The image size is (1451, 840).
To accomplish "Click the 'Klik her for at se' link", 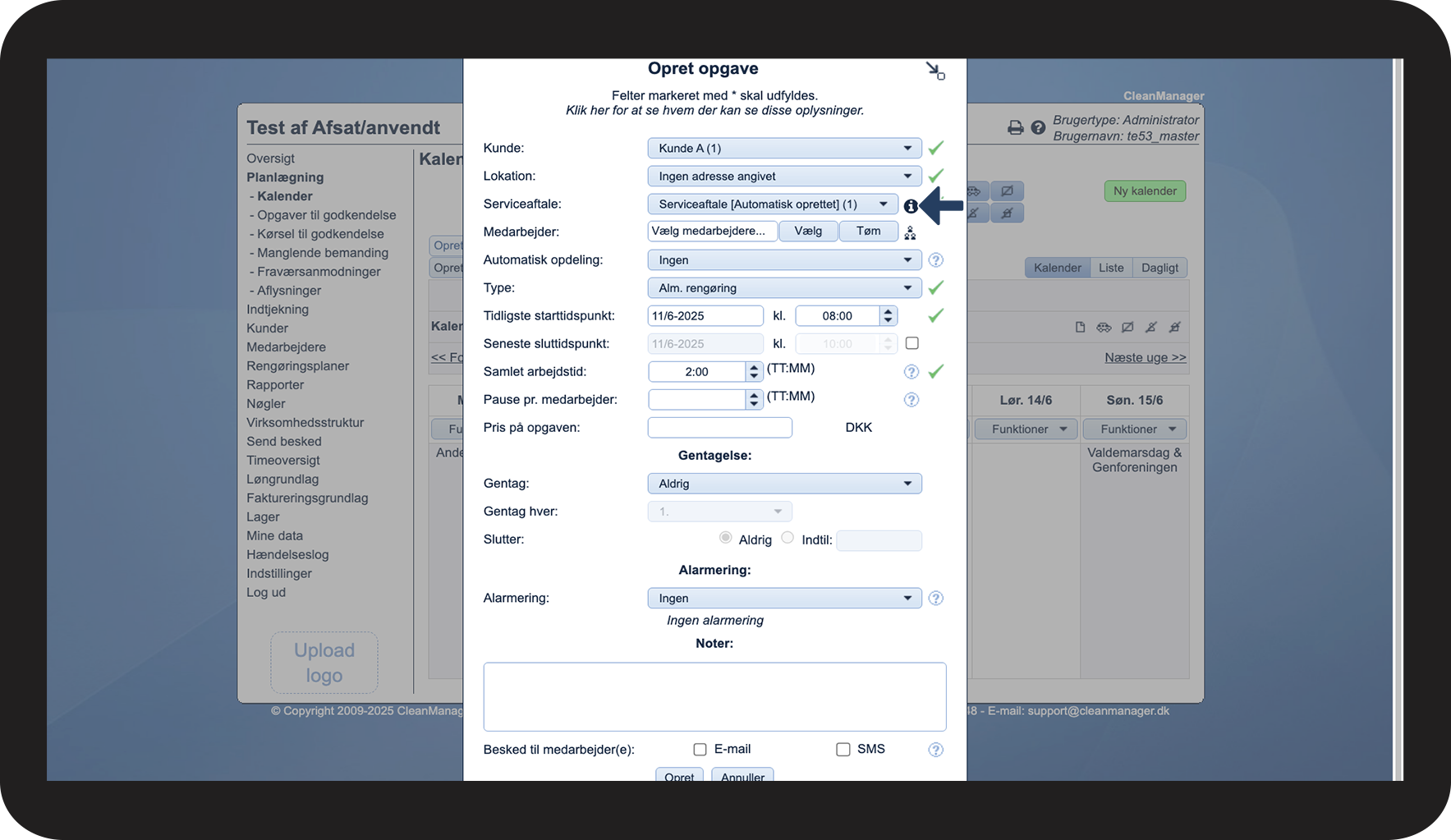I will click(714, 111).
